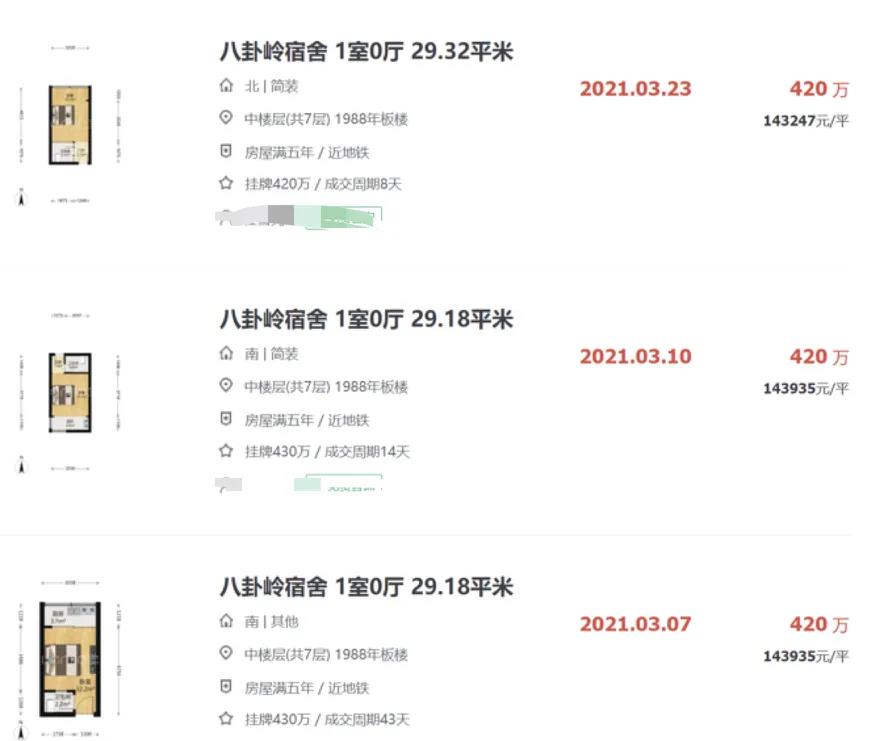Open the "八卦岭宿舍 1室0厅 29.32平米" title
The image size is (888, 741).
click(x=366, y=51)
